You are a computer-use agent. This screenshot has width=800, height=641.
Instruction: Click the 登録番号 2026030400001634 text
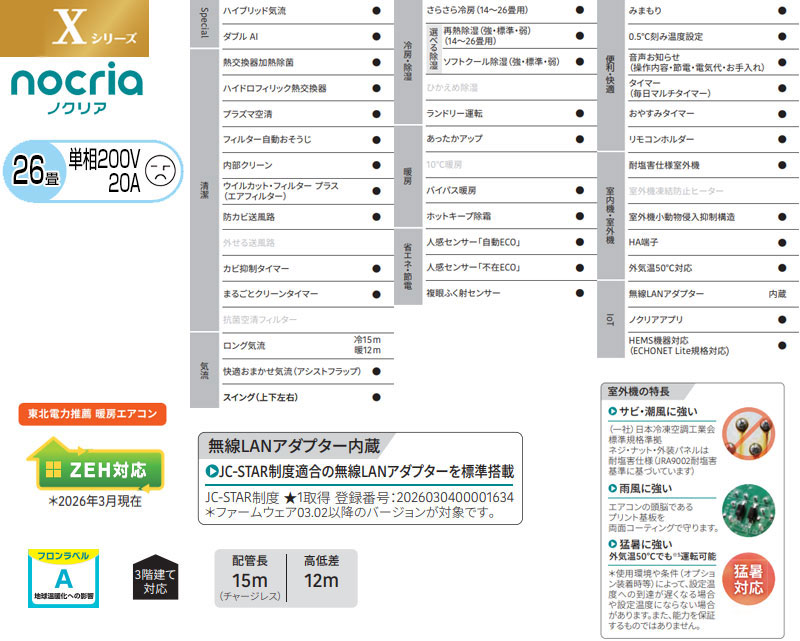(x=424, y=498)
